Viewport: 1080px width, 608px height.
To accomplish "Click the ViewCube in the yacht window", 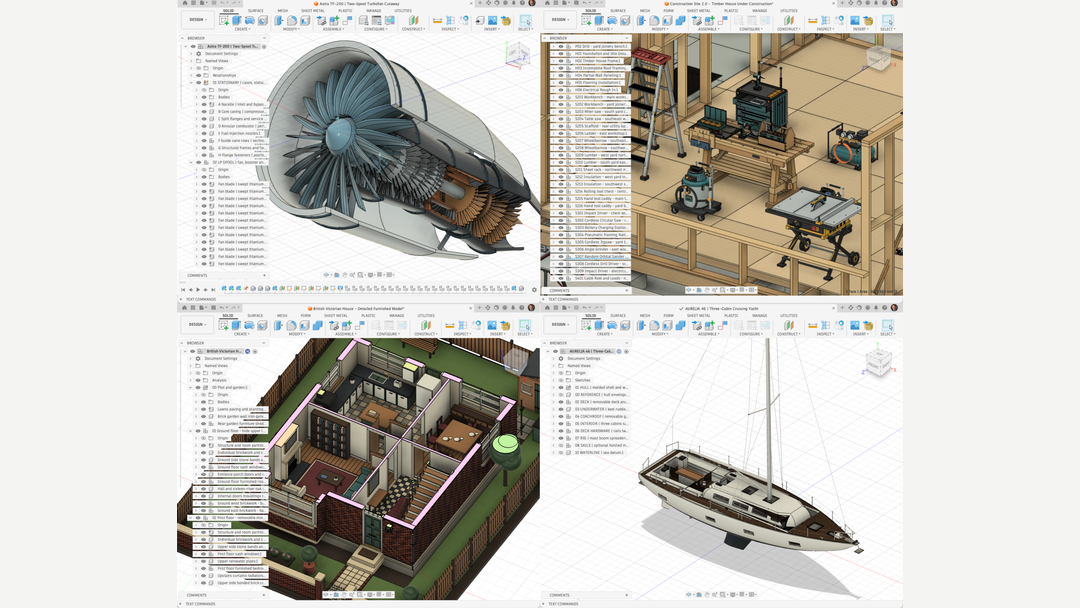I will pyautogui.click(x=878, y=361).
